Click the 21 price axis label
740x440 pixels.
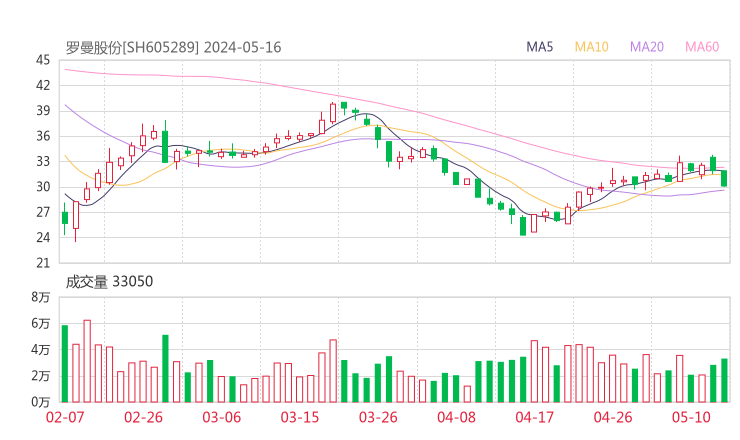pos(43,263)
